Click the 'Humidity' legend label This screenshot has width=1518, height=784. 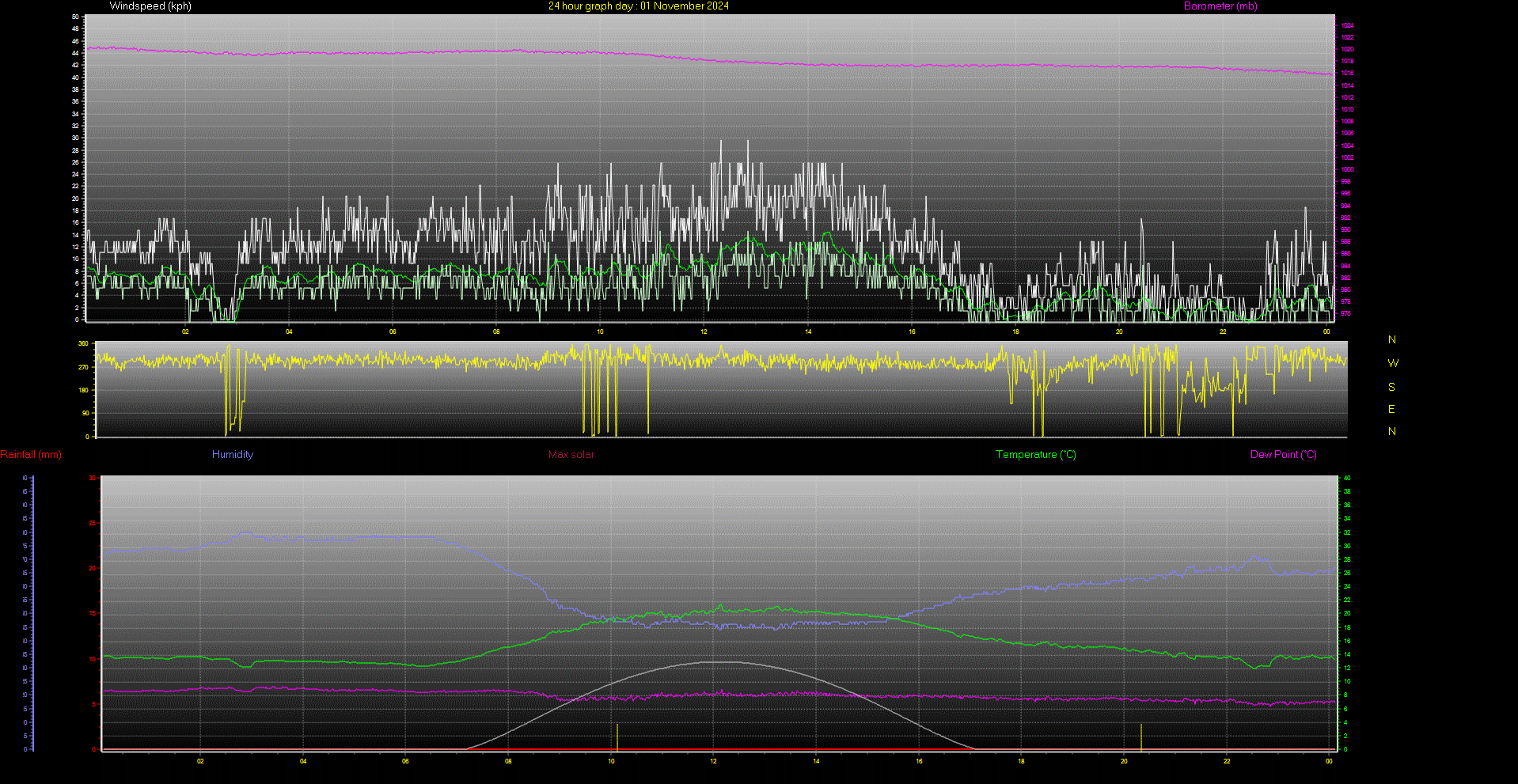click(x=233, y=455)
